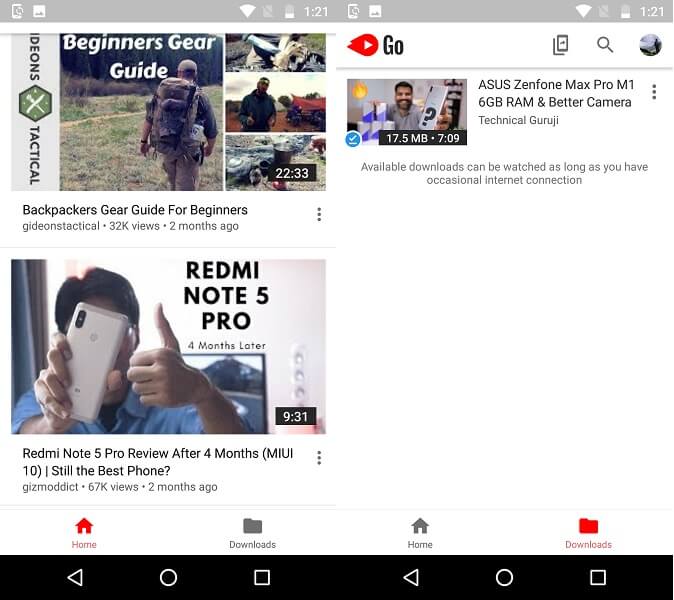Tap the blue downloaded checkmark badge on ASUS thumbnail
Viewport: 674px width, 600px height.
point(353,139)
